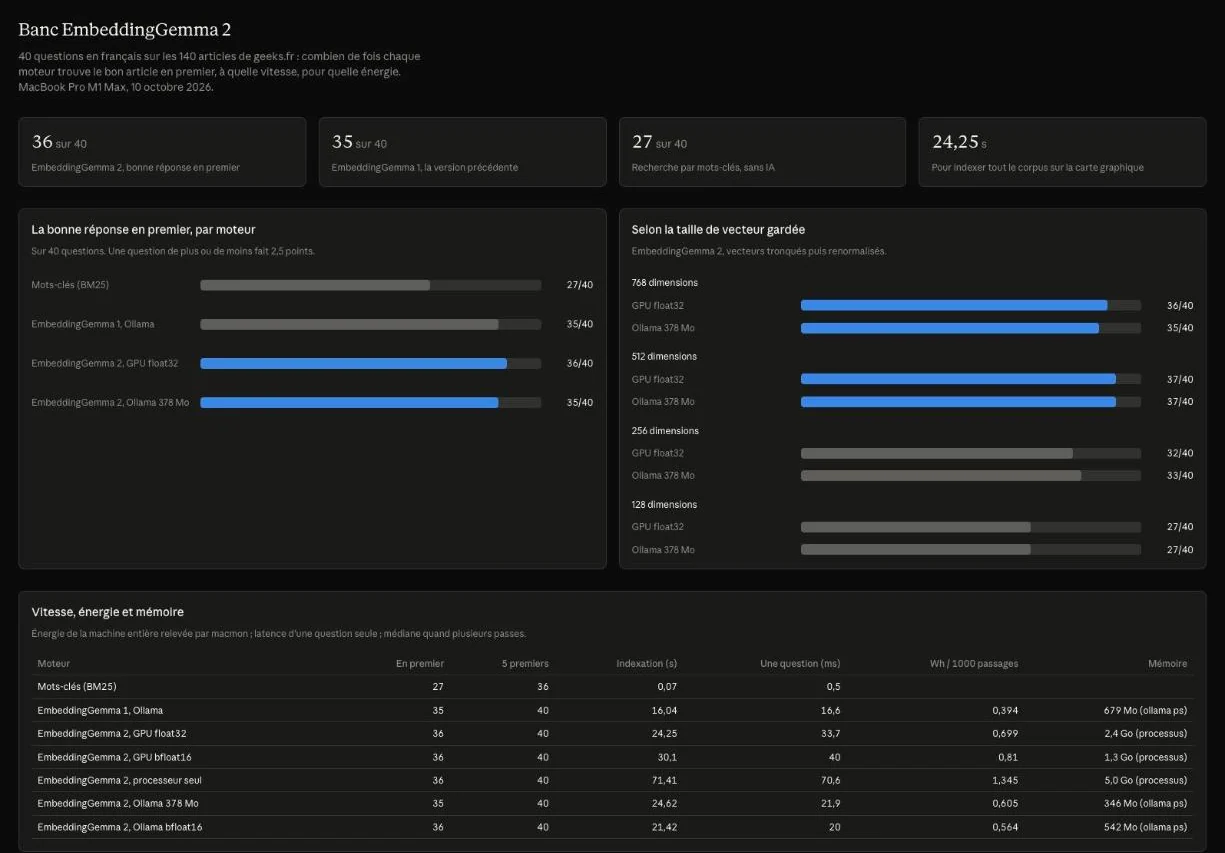Click the "0,07" indexation value
This screenshot has width=1225, height=853.
667,687
